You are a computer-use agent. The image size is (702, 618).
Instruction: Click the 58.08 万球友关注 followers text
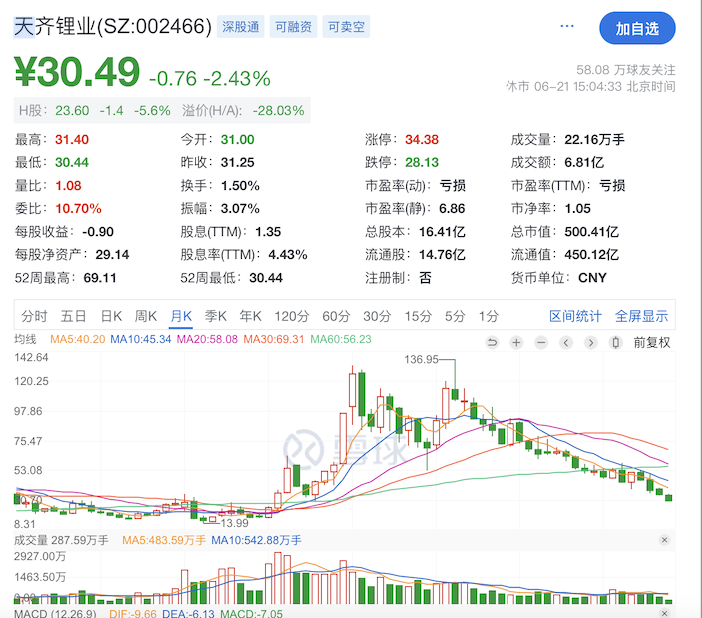pos(625,70)
